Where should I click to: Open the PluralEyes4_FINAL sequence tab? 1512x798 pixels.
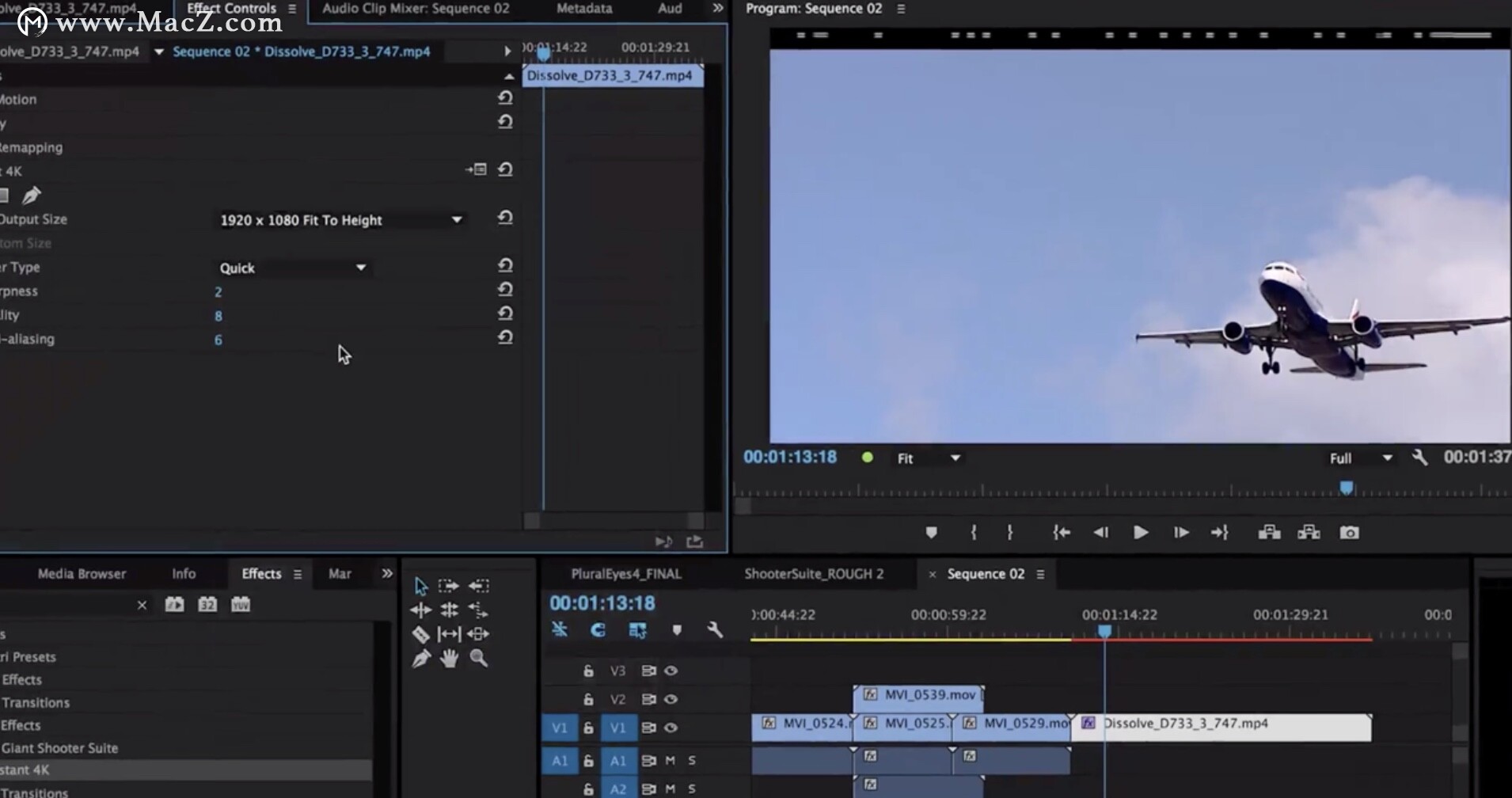626,574
